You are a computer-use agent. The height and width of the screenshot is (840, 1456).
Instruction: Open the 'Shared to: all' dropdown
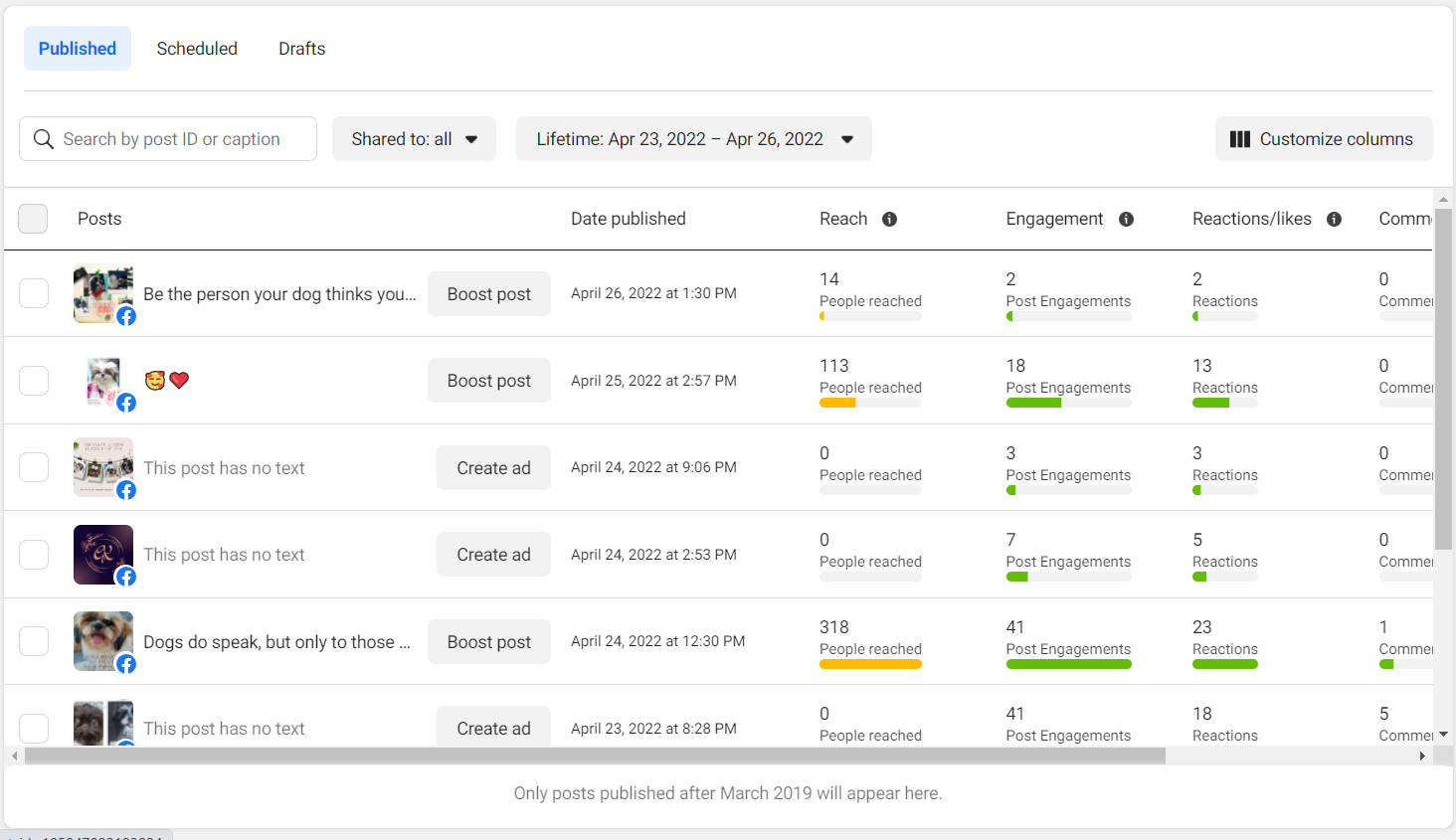[414, 139]
